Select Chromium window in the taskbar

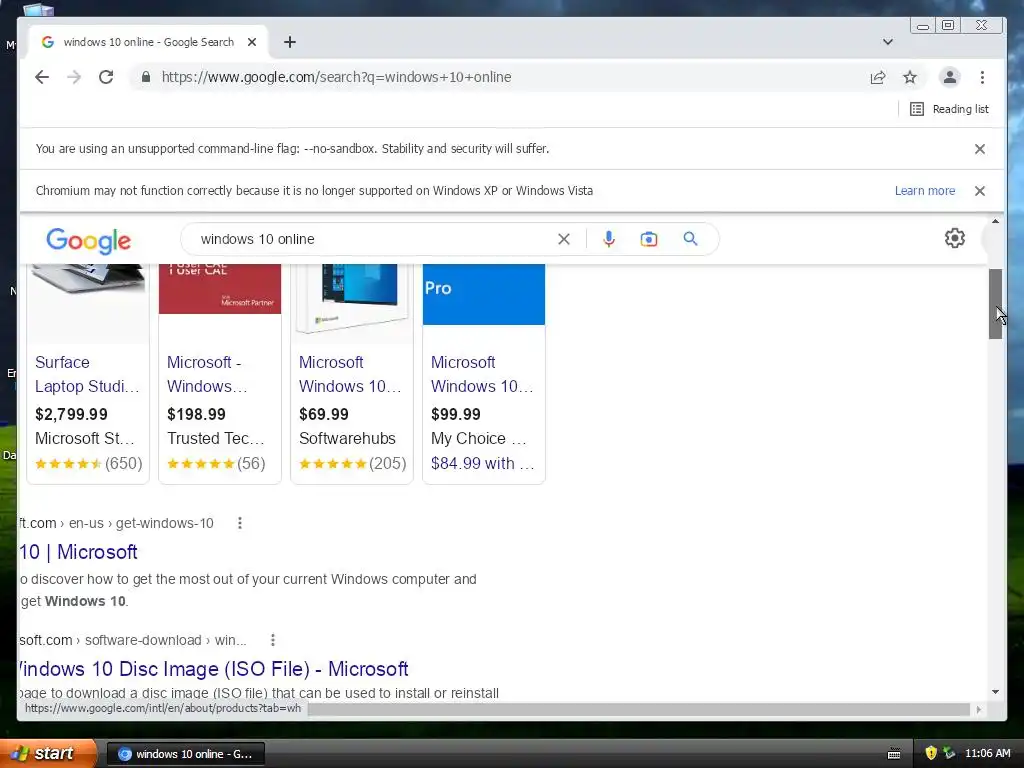pyautogui.click(x=185, y=754)
